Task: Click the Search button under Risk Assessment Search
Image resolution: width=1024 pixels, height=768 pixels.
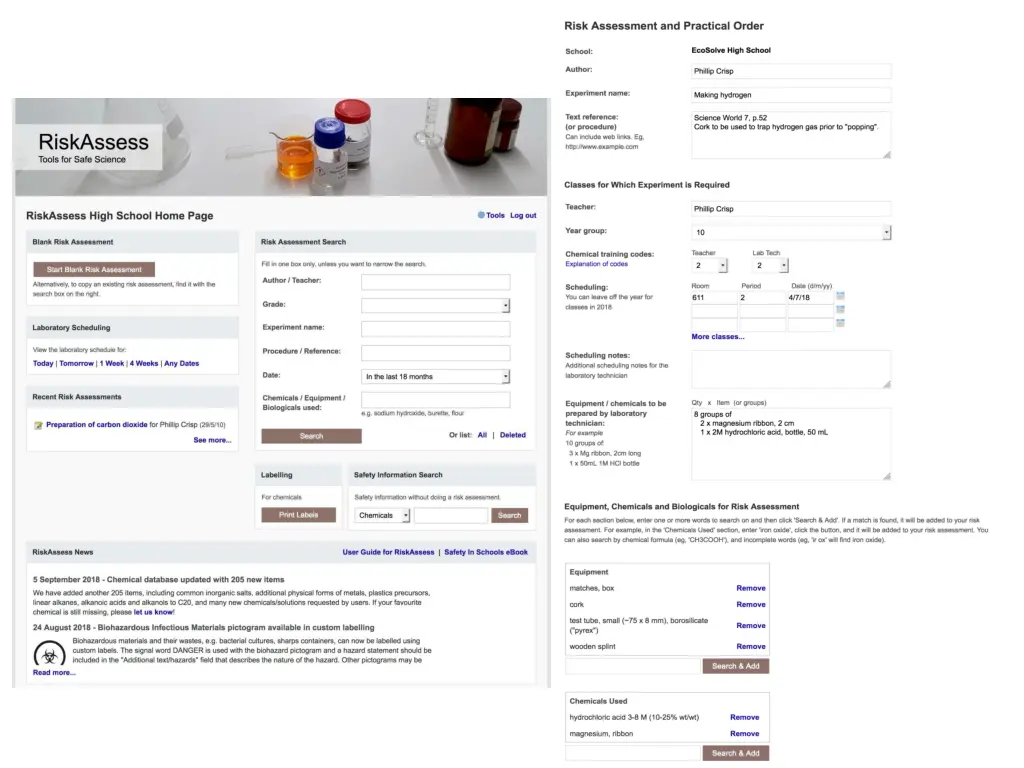Action: [312, 436]
